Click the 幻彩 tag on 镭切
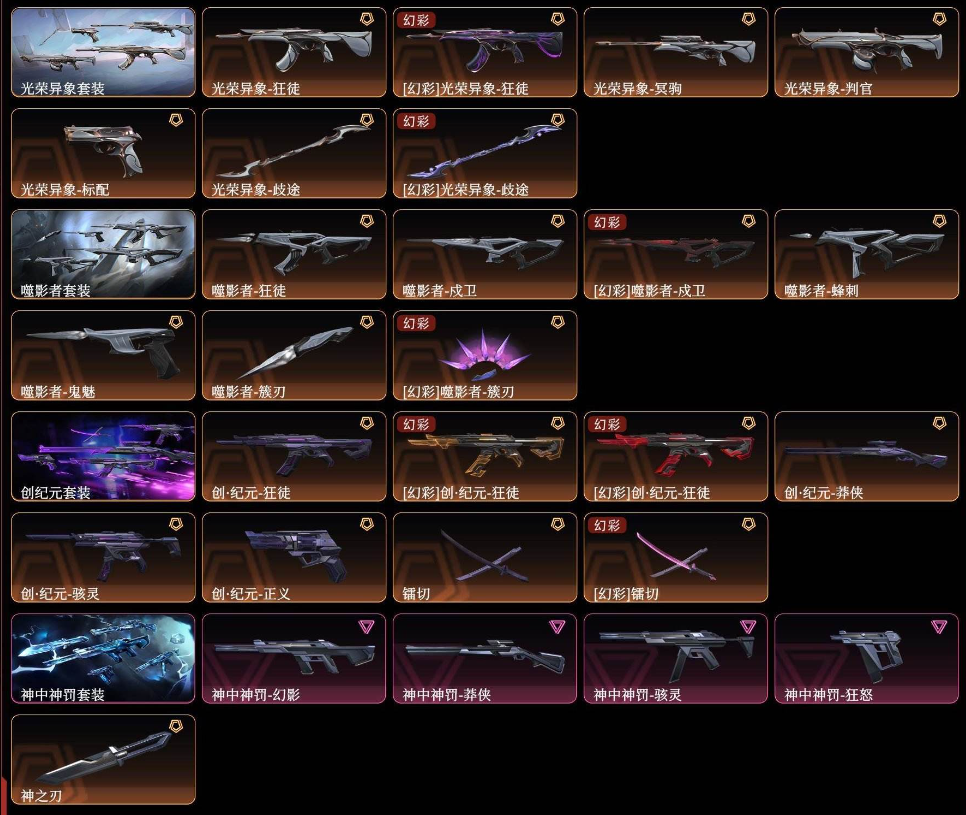 pos(607,525)
